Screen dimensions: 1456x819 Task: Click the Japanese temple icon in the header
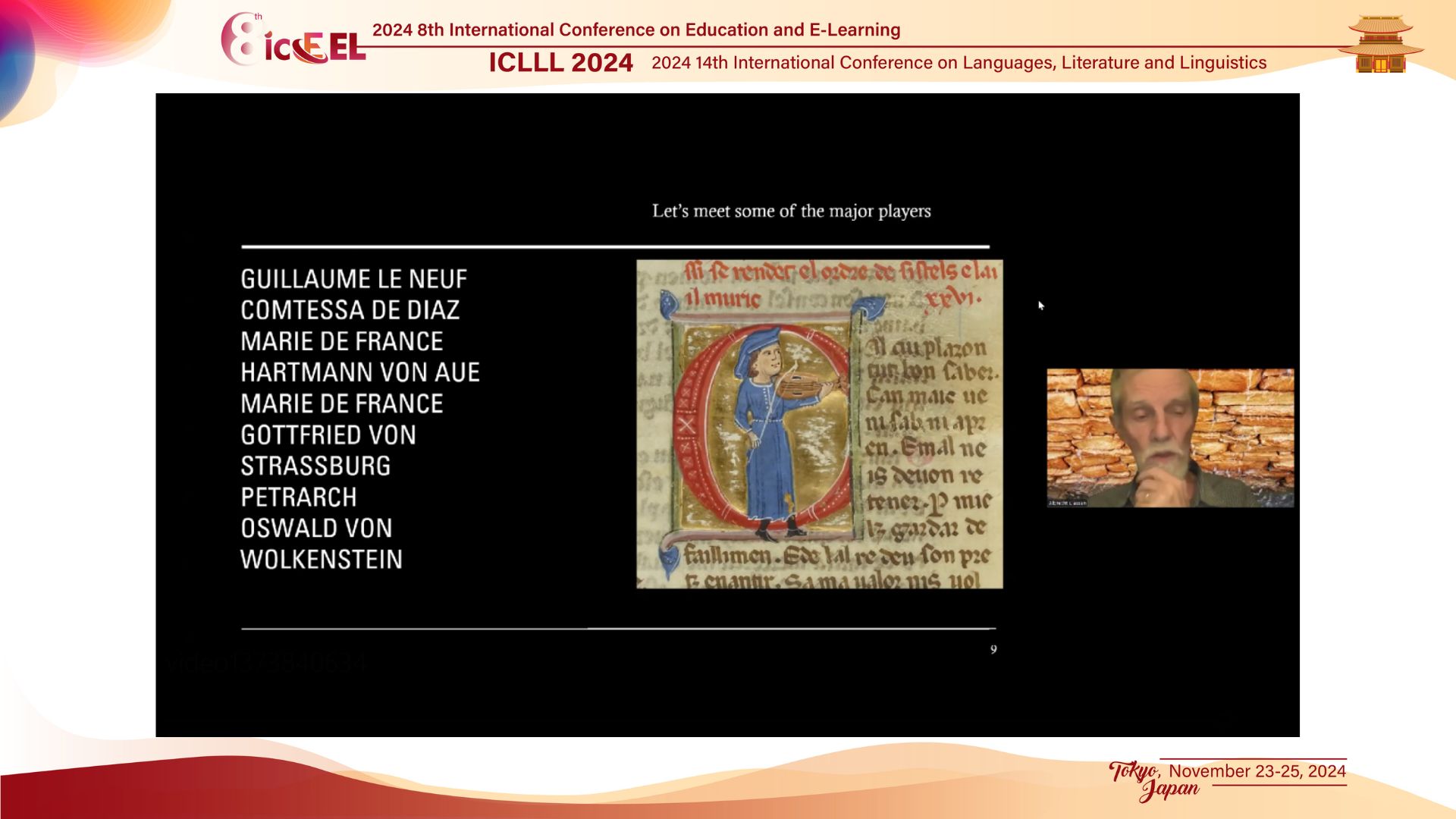(1380, 44)
